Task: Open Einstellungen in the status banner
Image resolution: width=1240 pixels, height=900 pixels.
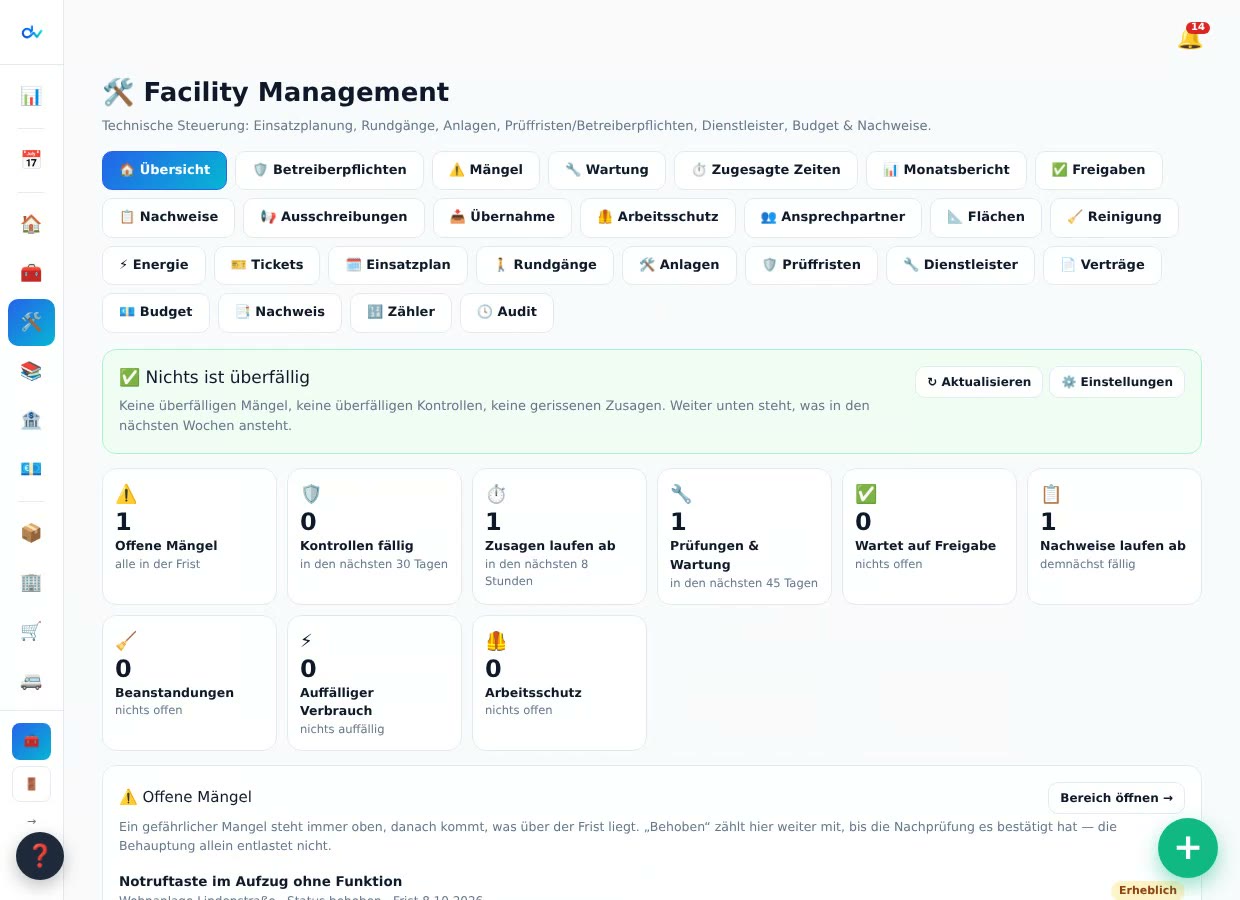Action: click(x=1117, y=382)
